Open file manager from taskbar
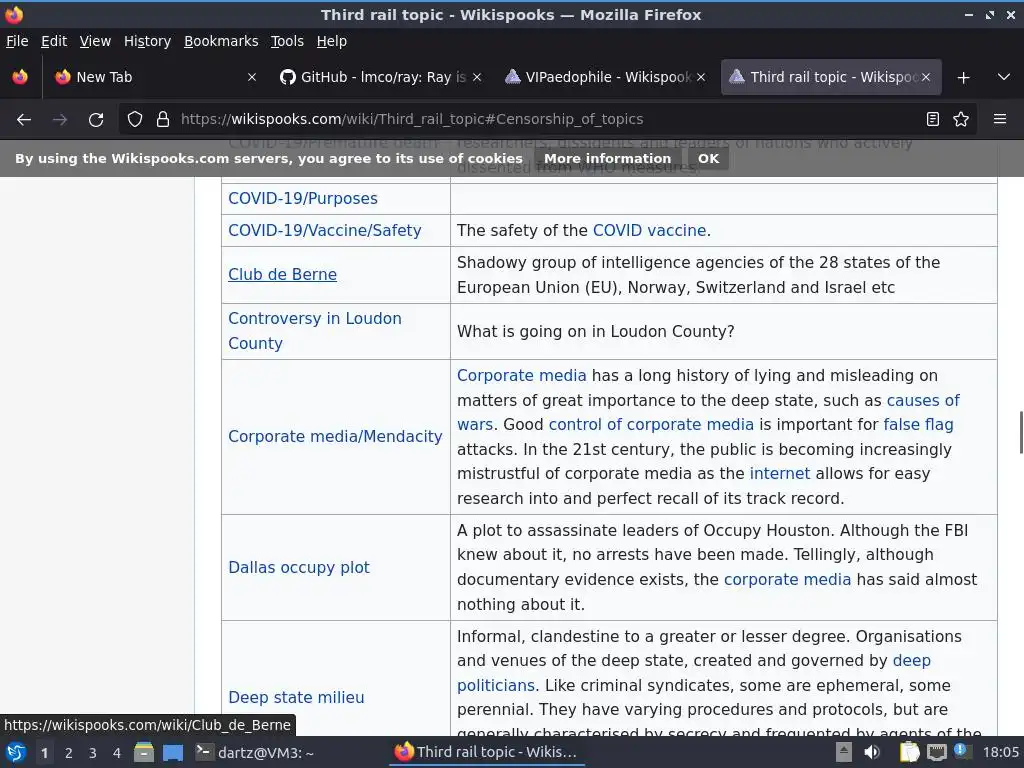This screenshot has height=768, width=1024. 144,752
